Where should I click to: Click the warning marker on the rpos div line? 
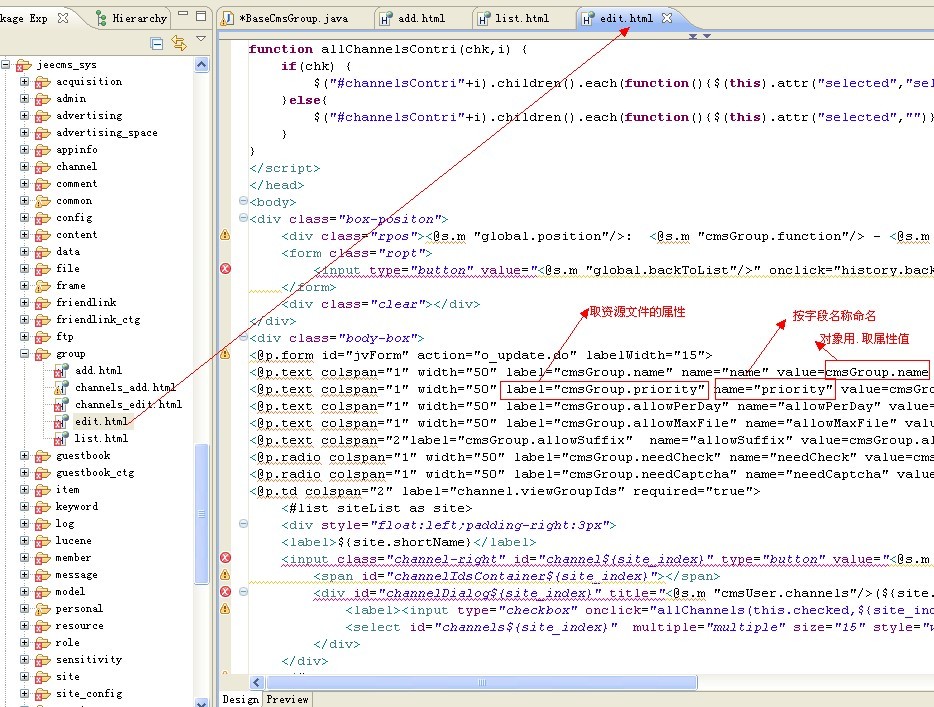coord(225,235)
